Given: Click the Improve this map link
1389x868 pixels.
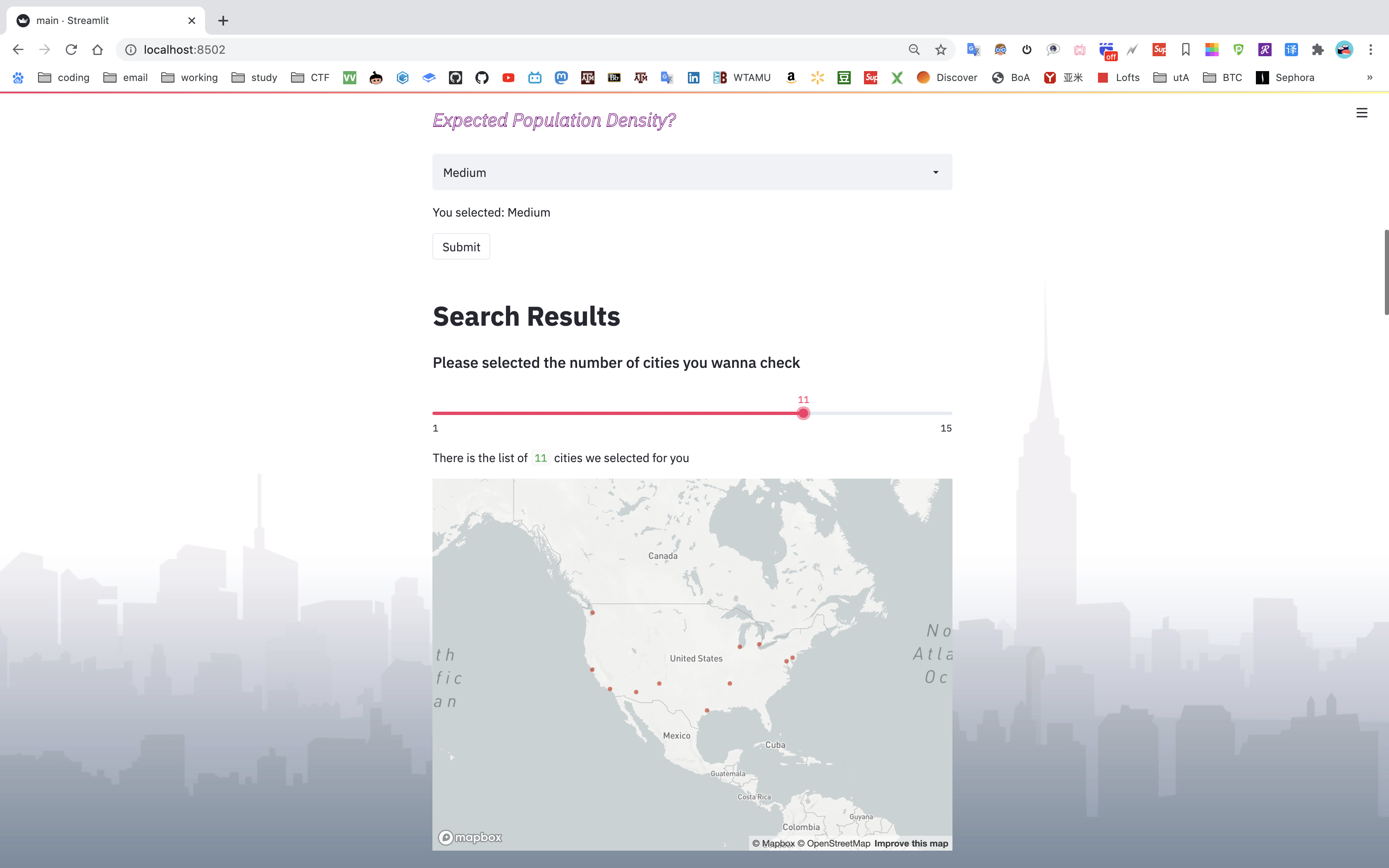Looking at the screenshot, I should point(911,843).
